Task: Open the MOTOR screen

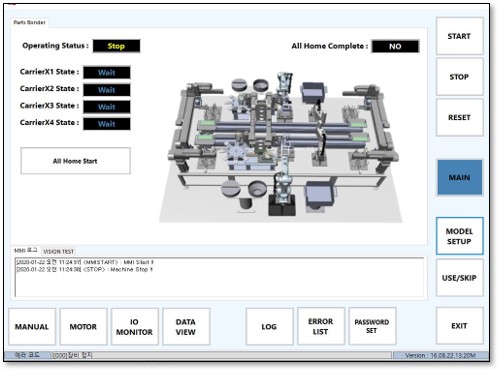Action: coord(83,326)
